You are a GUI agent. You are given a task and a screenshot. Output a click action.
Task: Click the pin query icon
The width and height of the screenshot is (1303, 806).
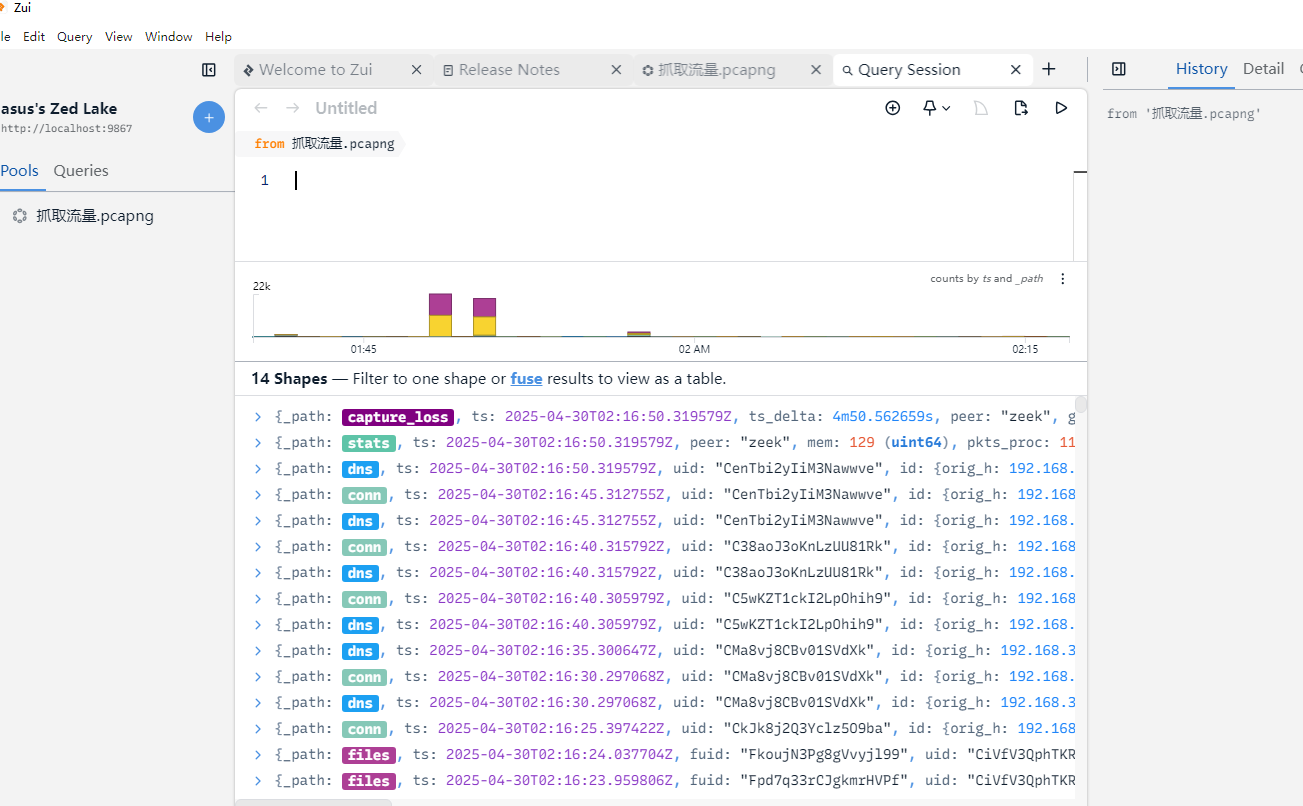click(929, 108)
